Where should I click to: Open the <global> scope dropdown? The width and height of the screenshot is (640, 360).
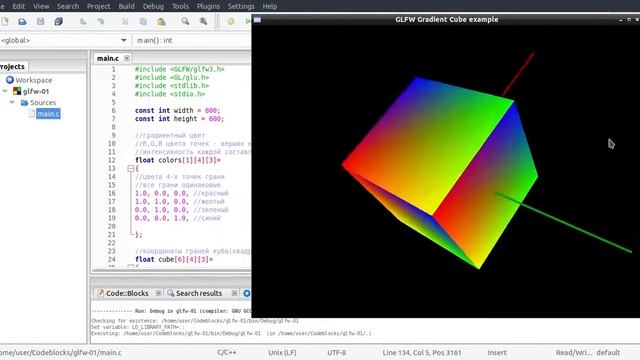tap(123, 40)
